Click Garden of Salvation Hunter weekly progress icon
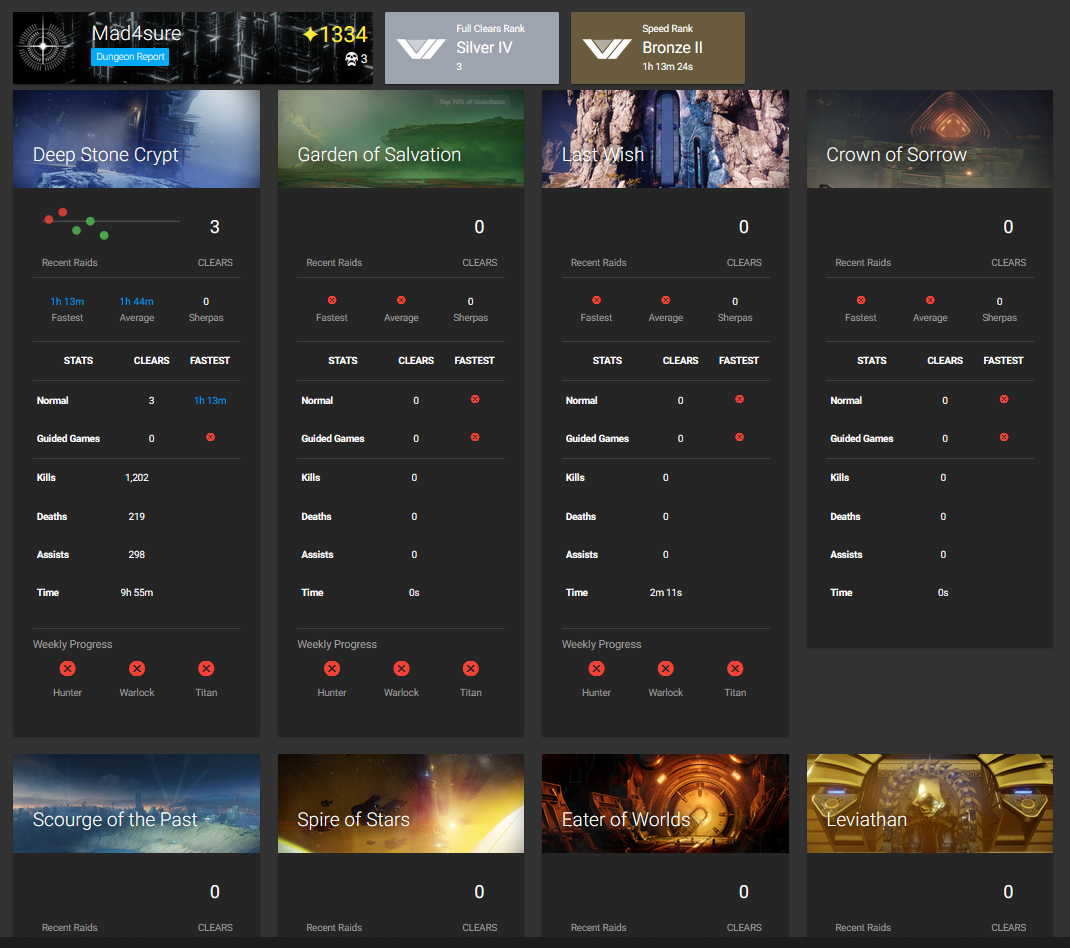 332,669
